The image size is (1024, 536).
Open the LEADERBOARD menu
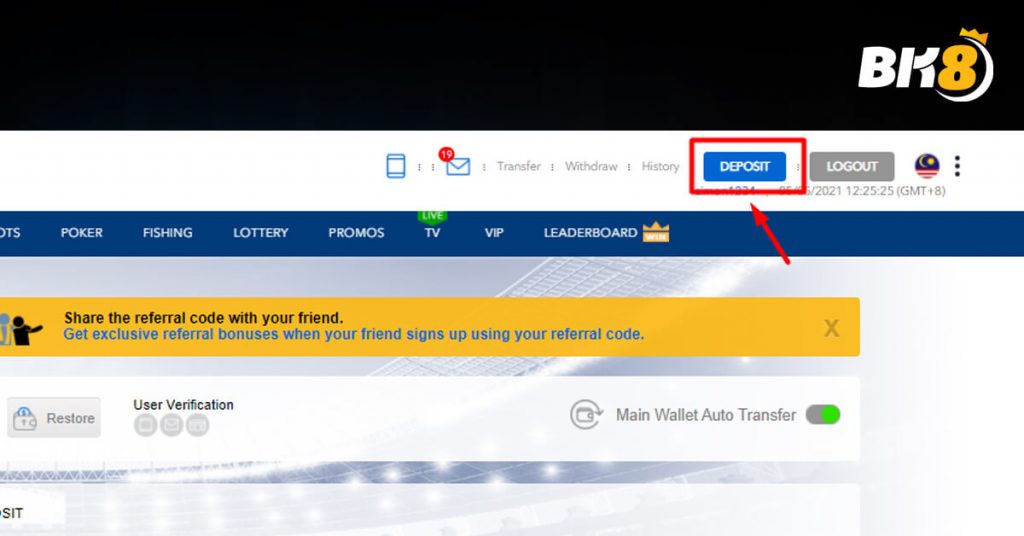[x=590, y=232]
